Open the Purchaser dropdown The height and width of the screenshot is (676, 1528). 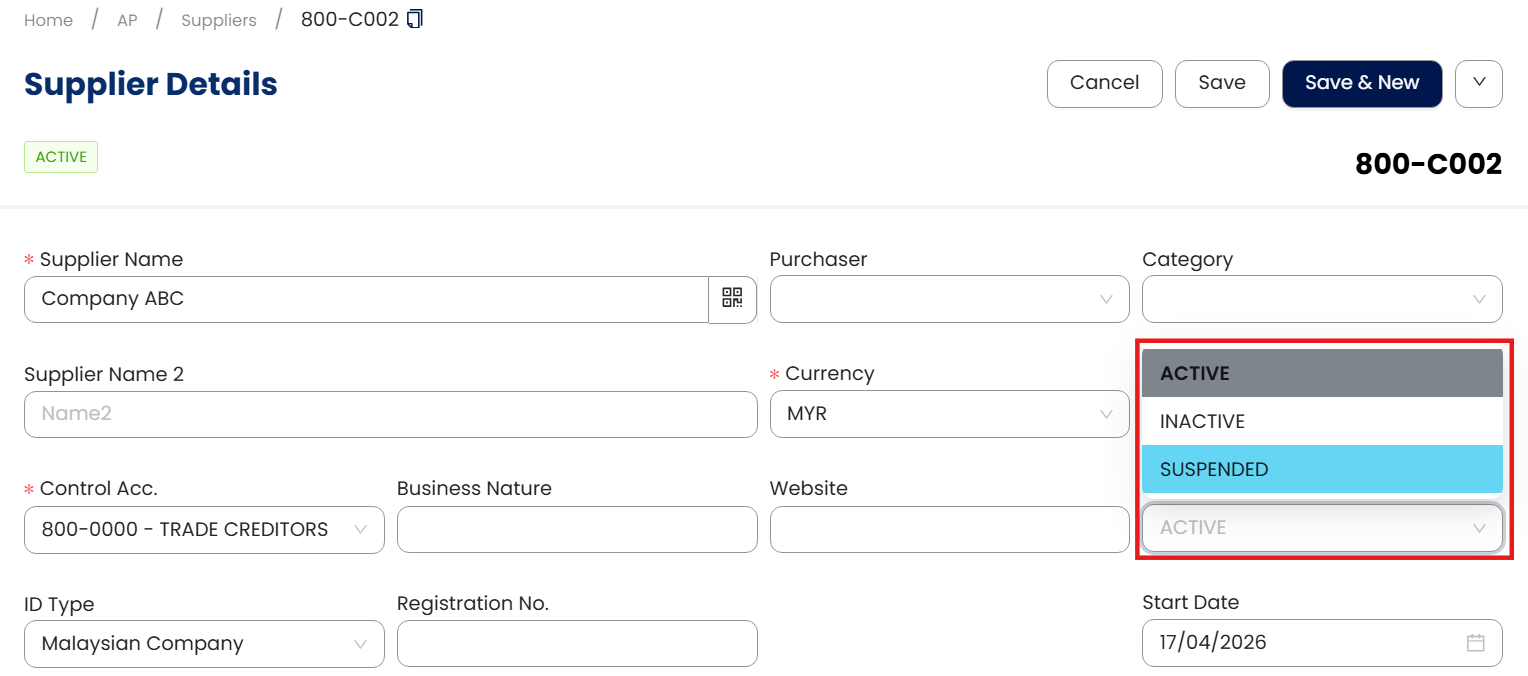coord(949,299)
